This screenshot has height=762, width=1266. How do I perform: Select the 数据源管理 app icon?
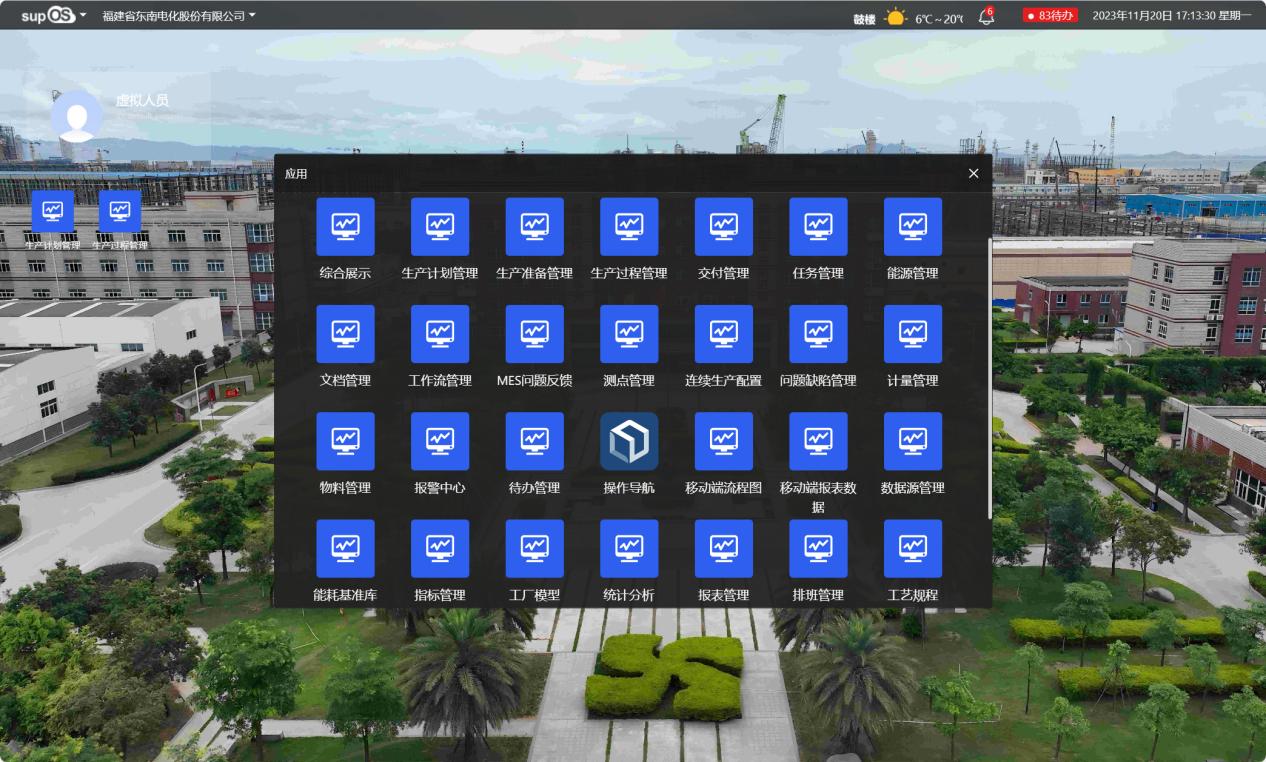pos(912,441)
